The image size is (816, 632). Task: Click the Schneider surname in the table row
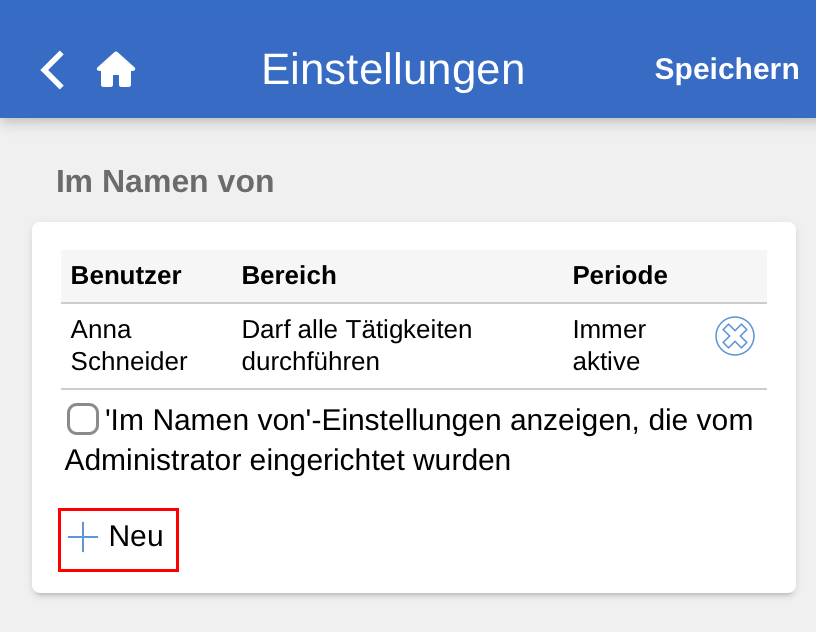129,361
